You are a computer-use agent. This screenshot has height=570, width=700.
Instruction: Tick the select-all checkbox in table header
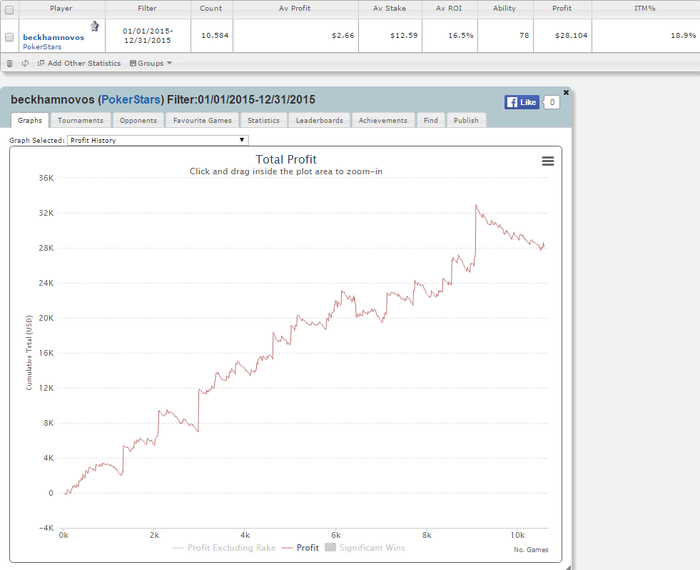[x=9, y=9]
